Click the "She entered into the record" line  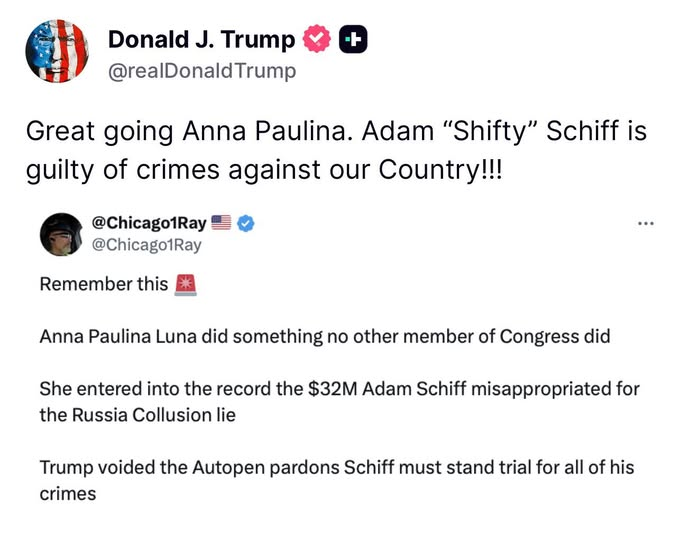pyautogui.click(x=339, y=388)
